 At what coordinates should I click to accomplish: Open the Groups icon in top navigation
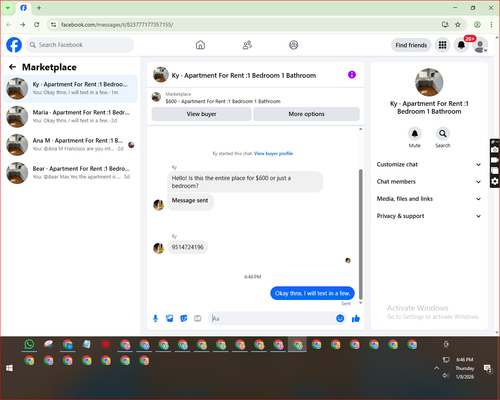294,45
